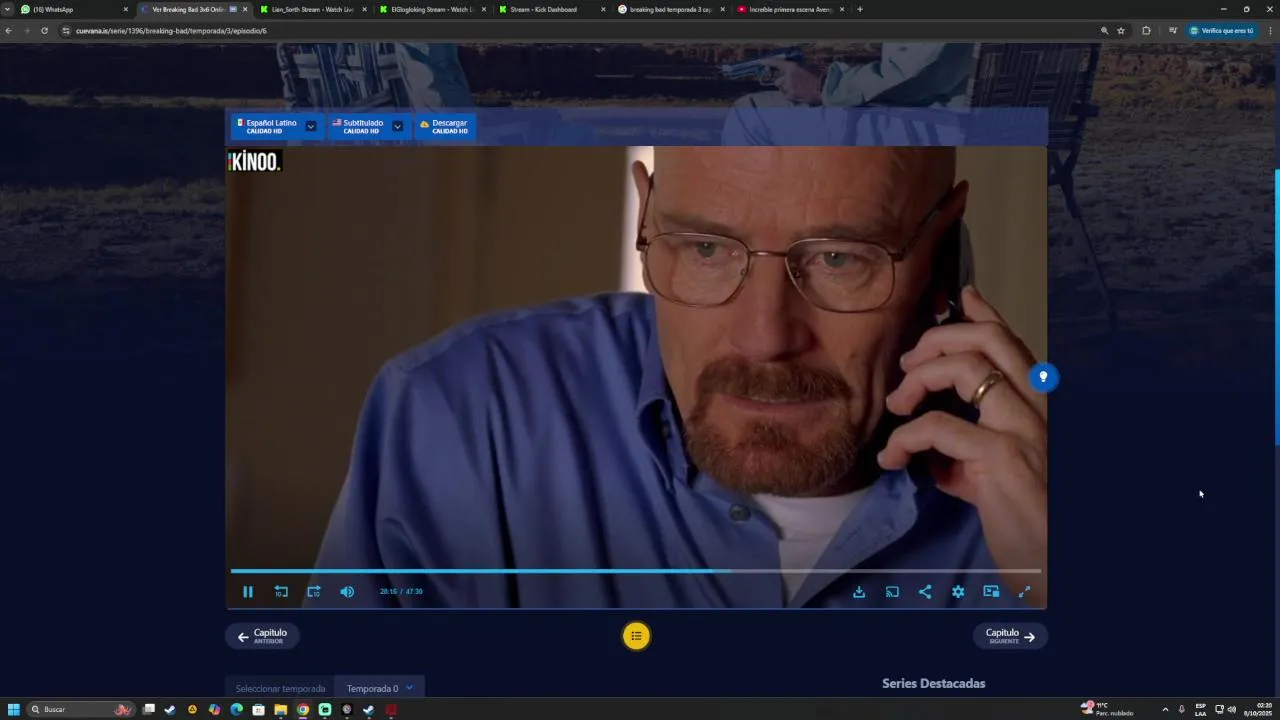Cast the video to a device
This screenshot has width=1280, height=720.
click(892, 592)
